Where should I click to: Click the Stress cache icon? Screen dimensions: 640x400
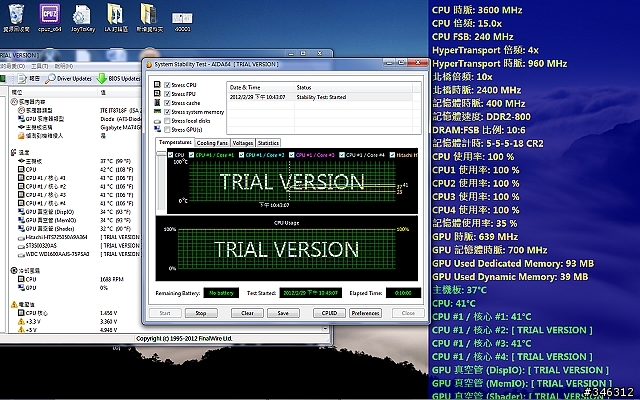157,102
